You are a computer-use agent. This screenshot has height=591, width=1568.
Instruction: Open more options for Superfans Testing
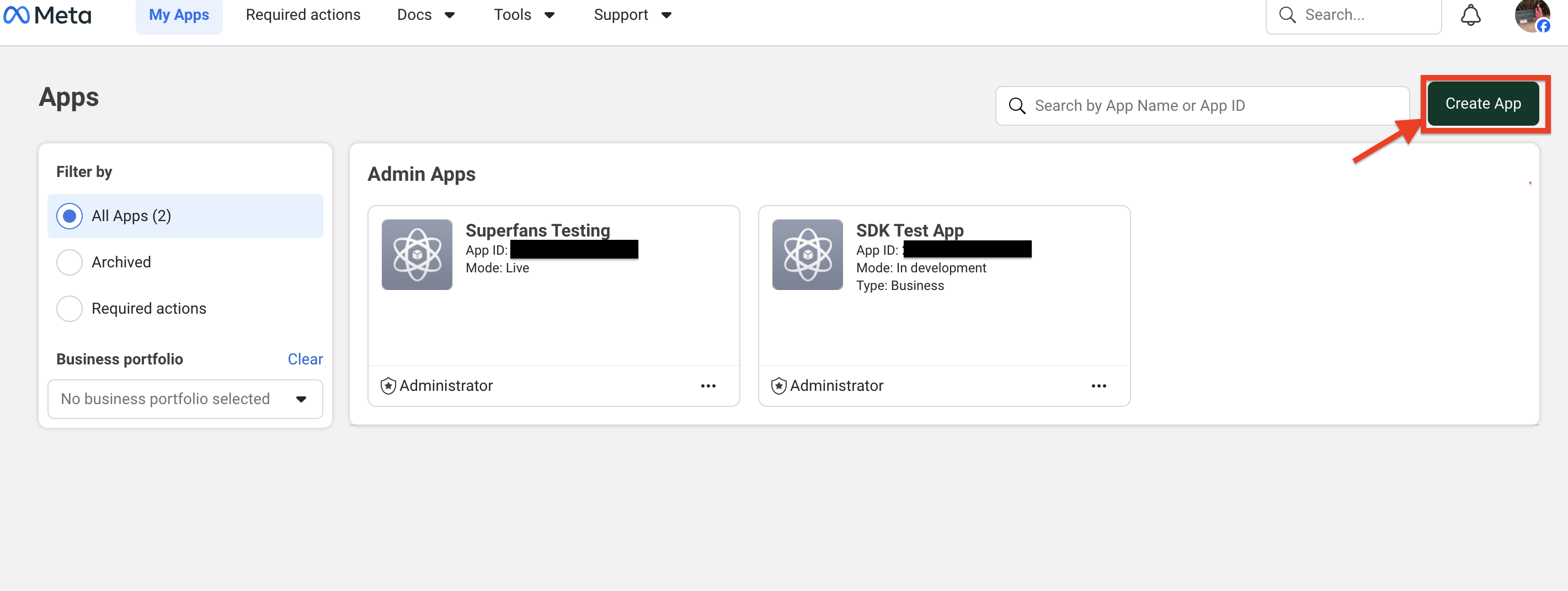708,386
